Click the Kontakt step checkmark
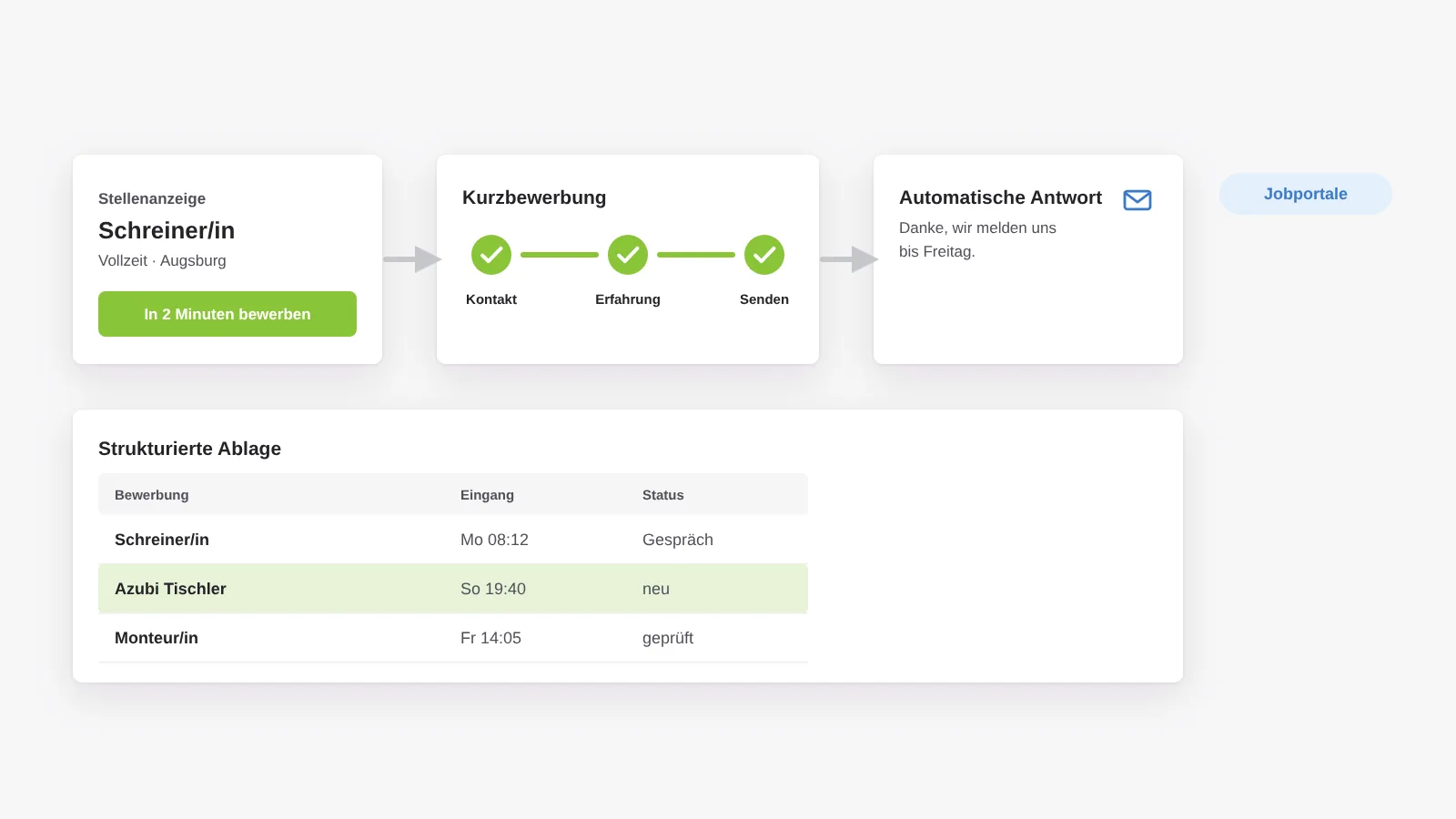This screenshot has width=1456, height=819. [491, 255]
